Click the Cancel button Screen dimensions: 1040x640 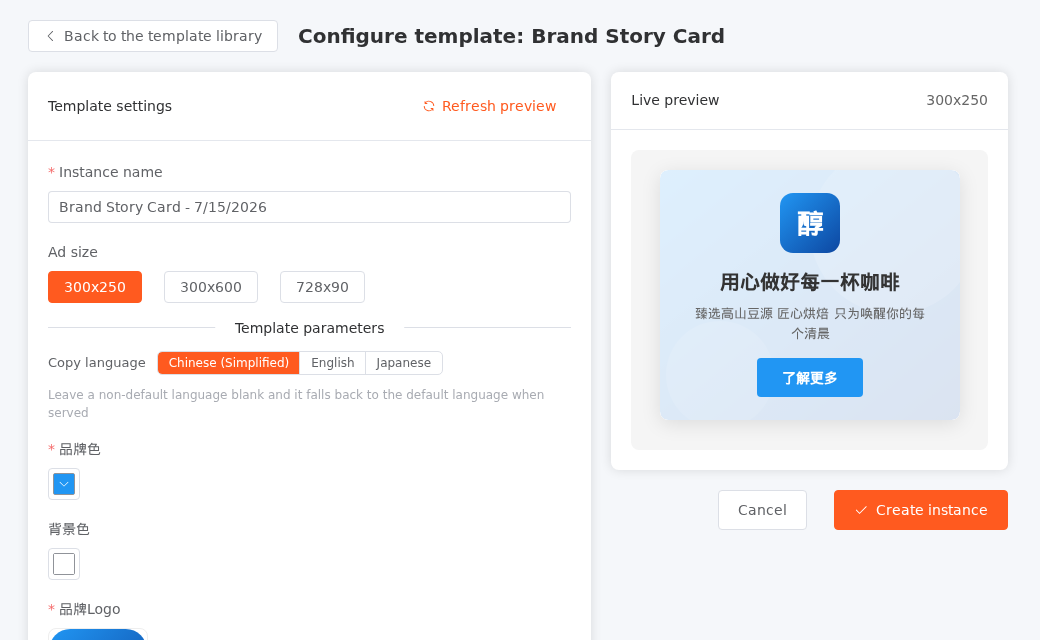762,510
